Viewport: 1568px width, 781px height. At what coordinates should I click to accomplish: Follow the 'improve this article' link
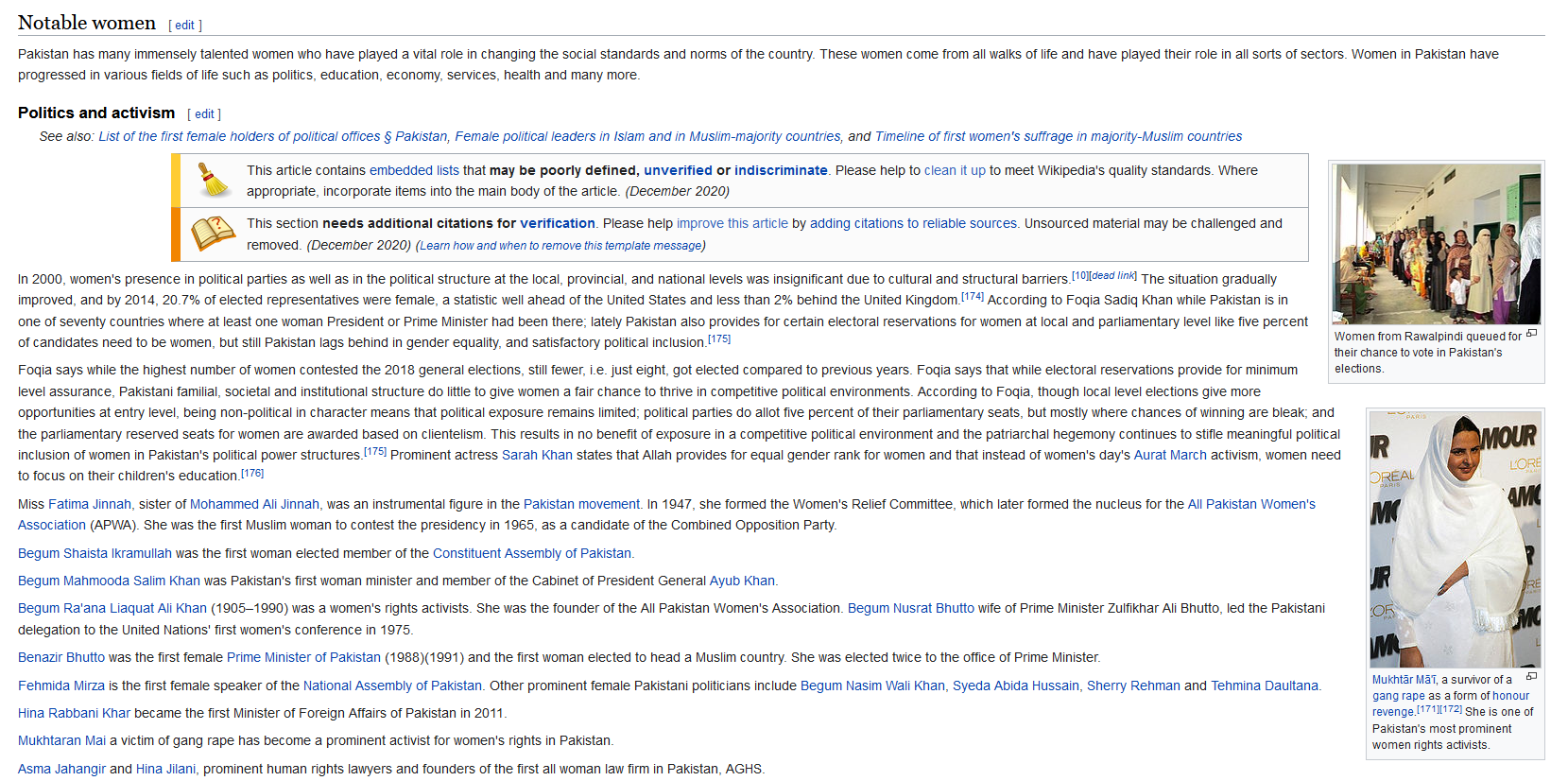coord(732,223)
